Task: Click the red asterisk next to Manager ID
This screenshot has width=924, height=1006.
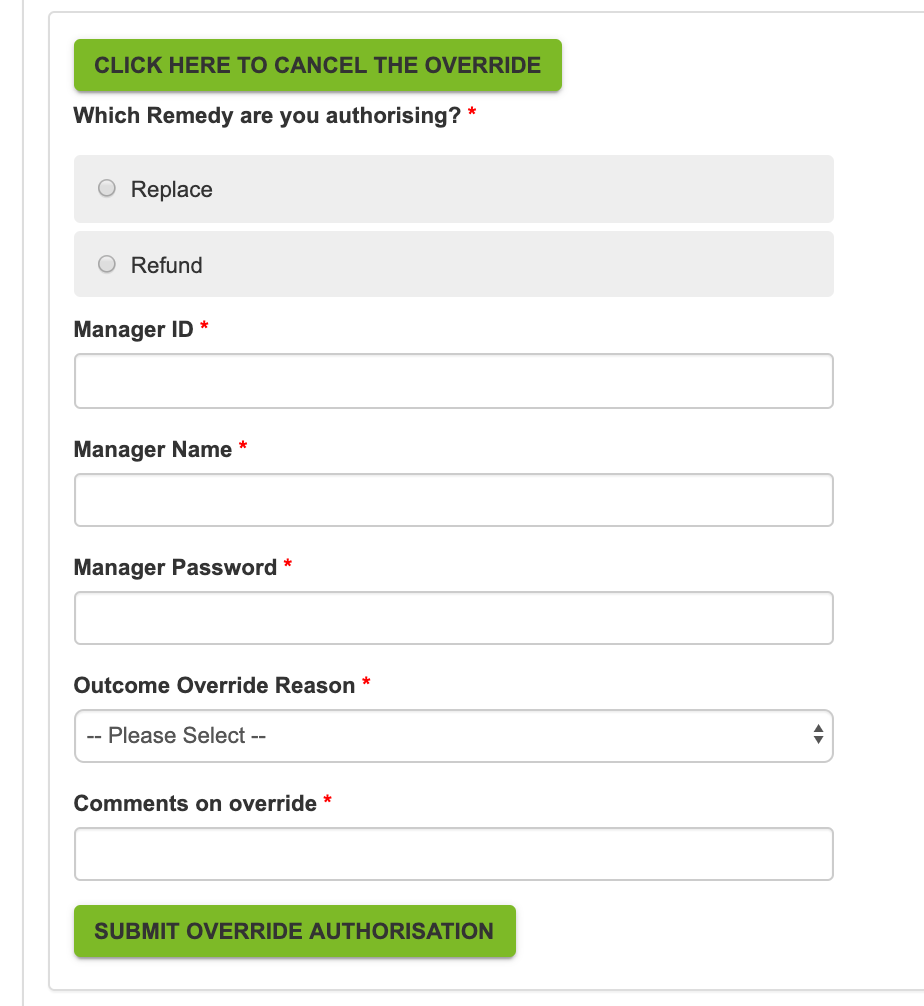Action: pyautogui.click(x=204, y=325)
